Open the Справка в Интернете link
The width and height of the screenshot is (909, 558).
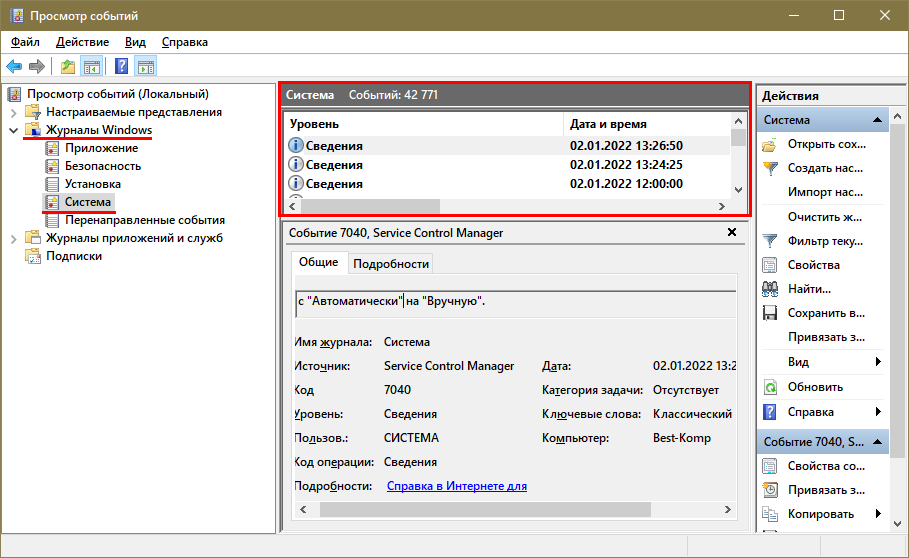point(456,486)
